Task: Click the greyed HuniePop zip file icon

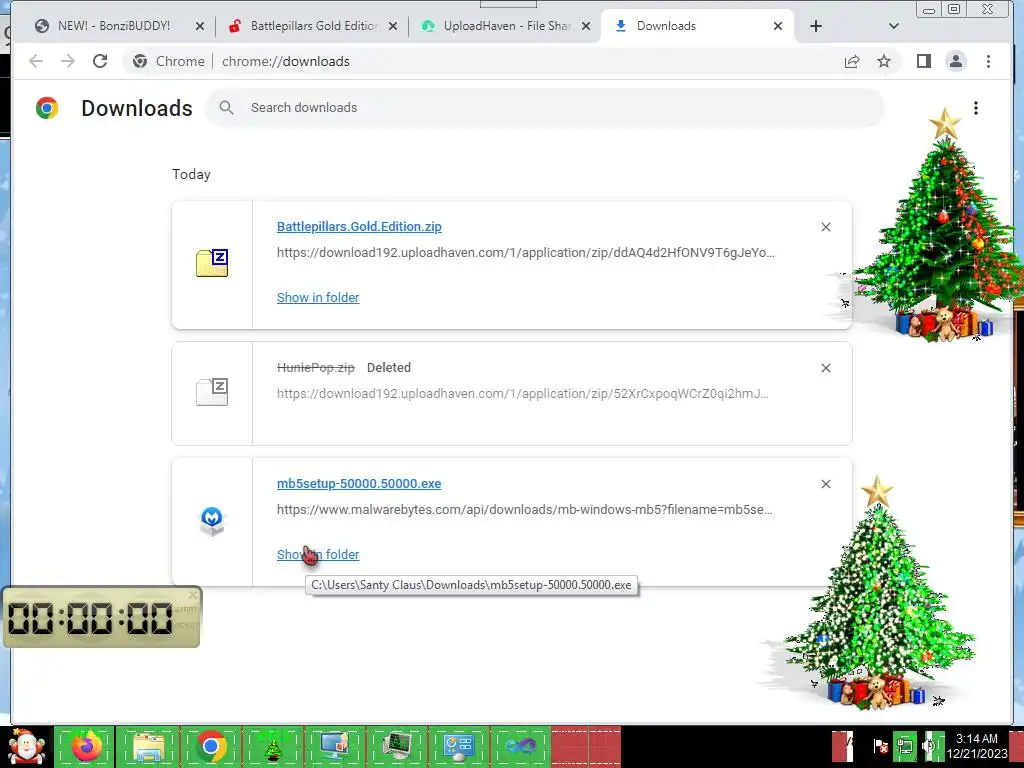Action: point(212,392)
